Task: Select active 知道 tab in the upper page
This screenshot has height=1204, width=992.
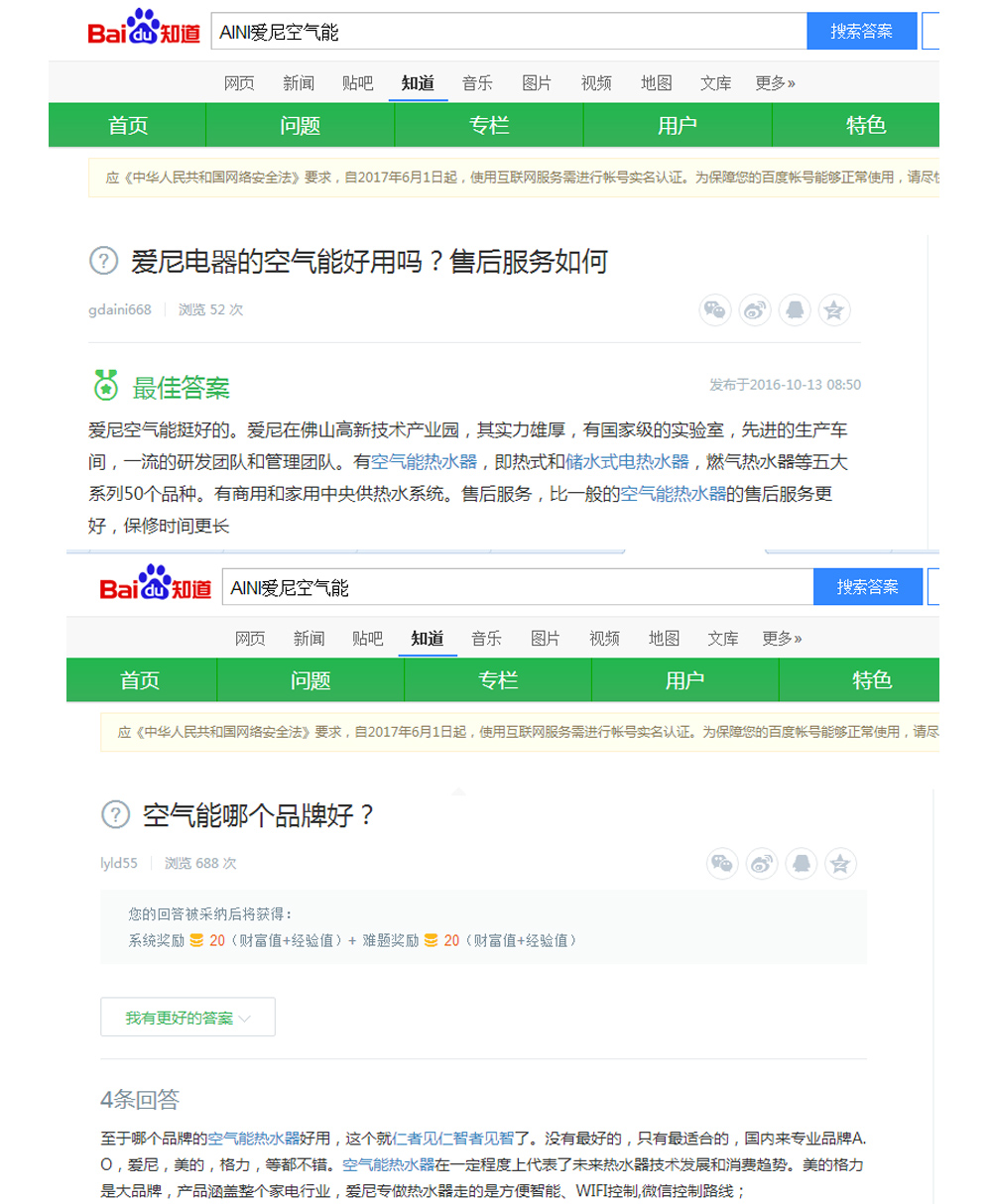Action: 418,83
